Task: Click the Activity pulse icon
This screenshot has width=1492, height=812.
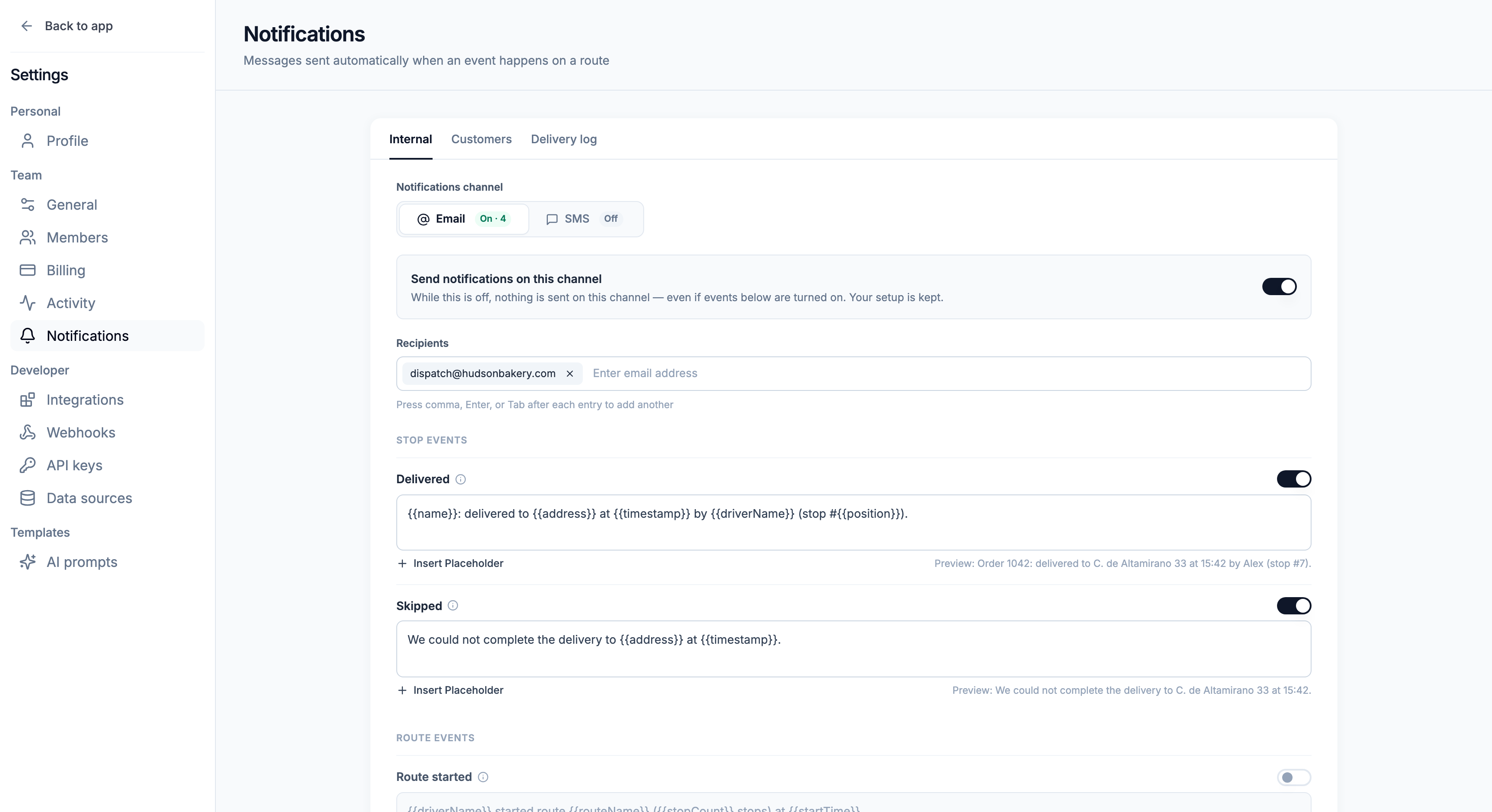Action: [x=27, y=303]
